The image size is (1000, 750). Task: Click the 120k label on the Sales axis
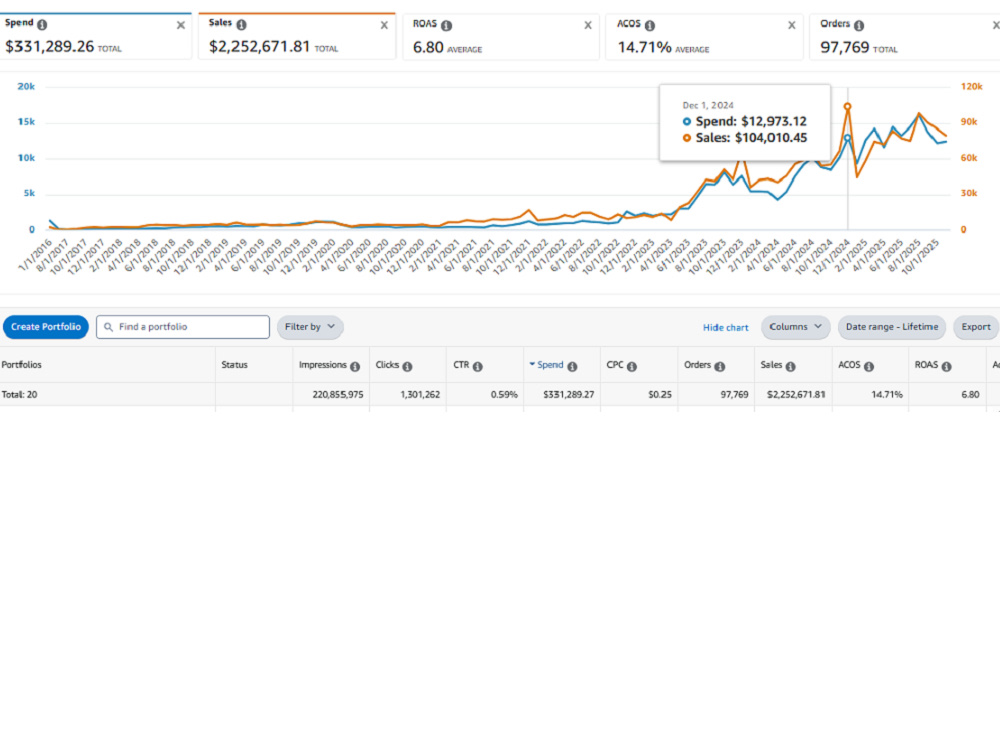pyautogui.click(x=971, y=86)
